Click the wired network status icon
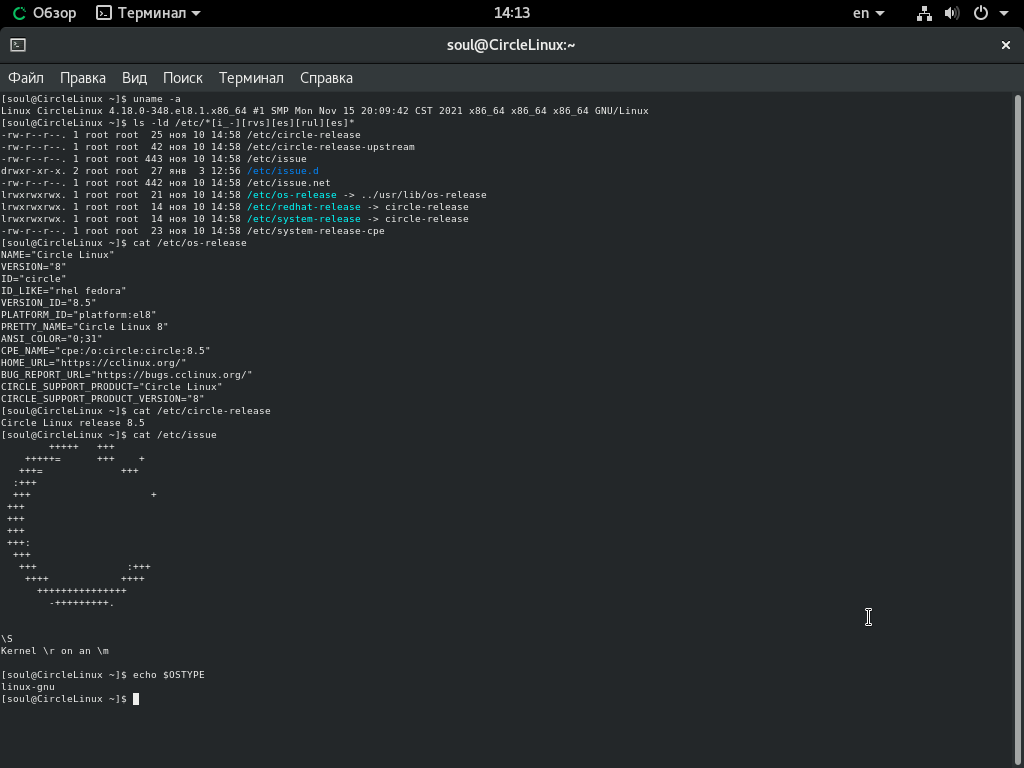Screen dimensions: 1024x768 pos(924,13)
